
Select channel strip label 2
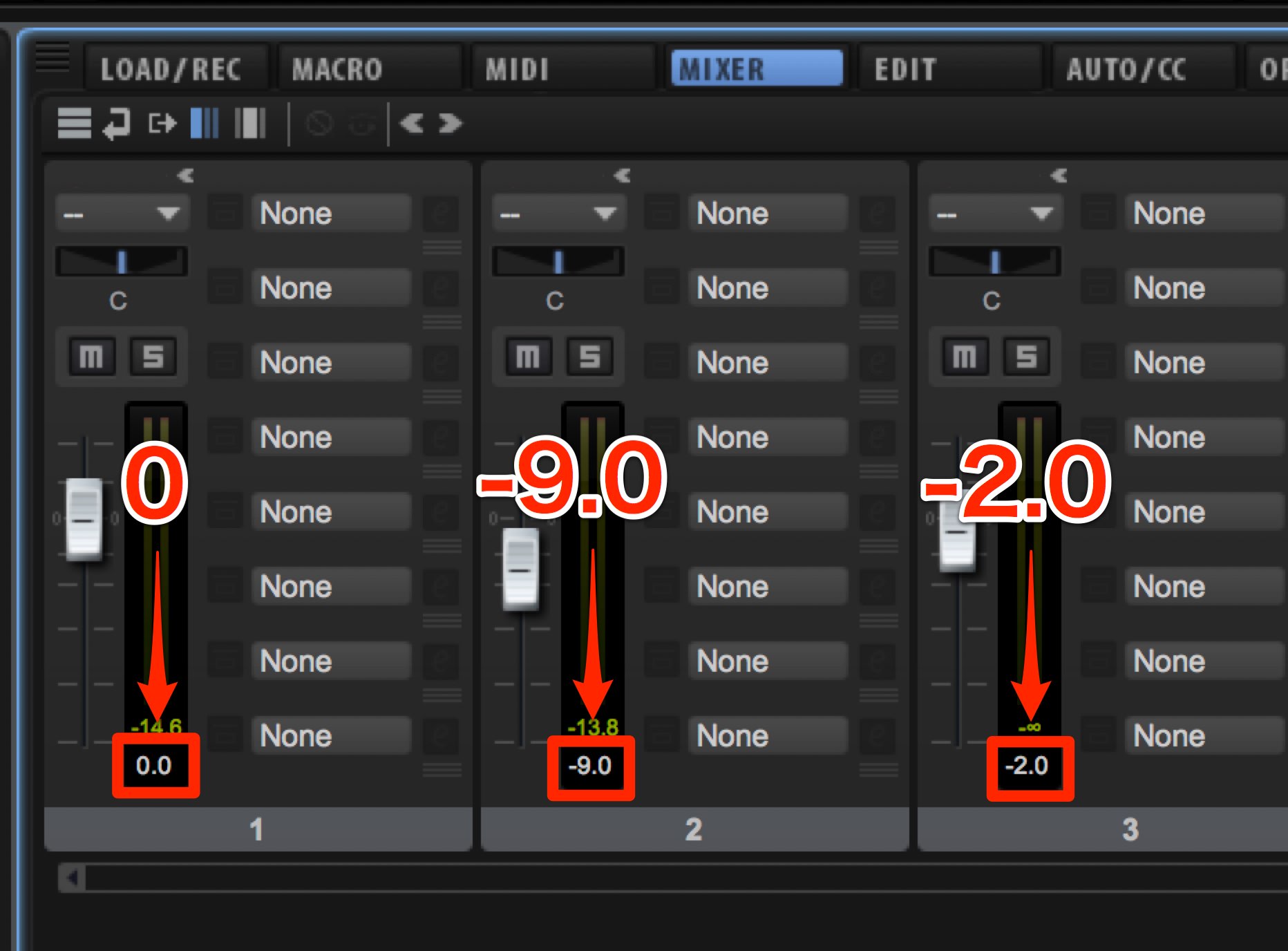point(694,829)
